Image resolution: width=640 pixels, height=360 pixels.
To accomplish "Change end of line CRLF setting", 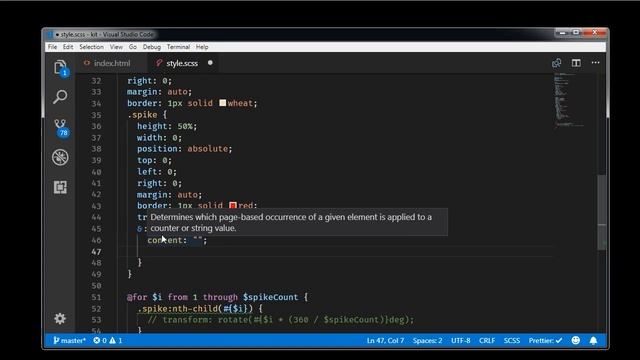I will coord(487,340).
